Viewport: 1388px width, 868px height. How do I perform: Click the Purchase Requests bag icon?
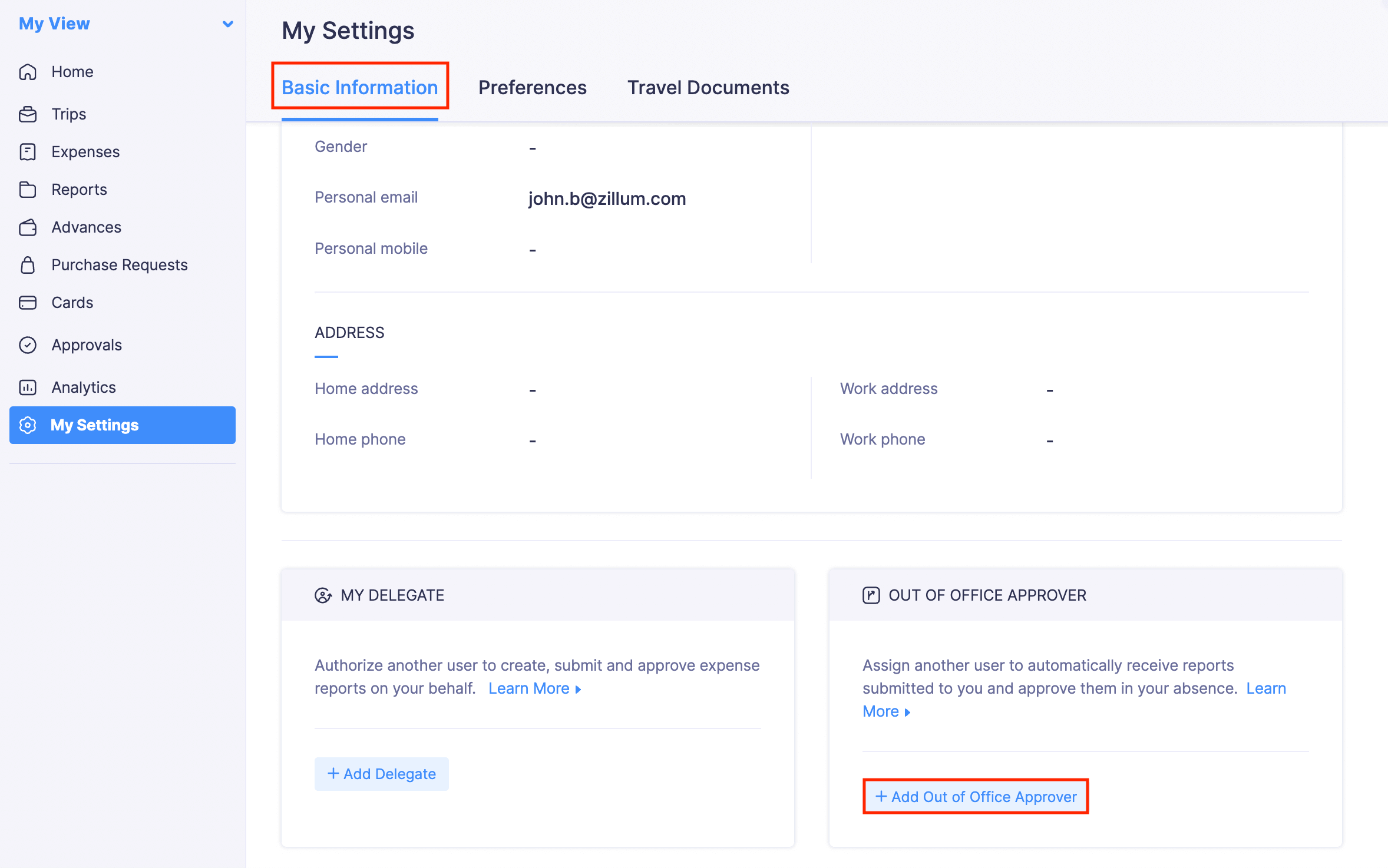click(28, 265)
